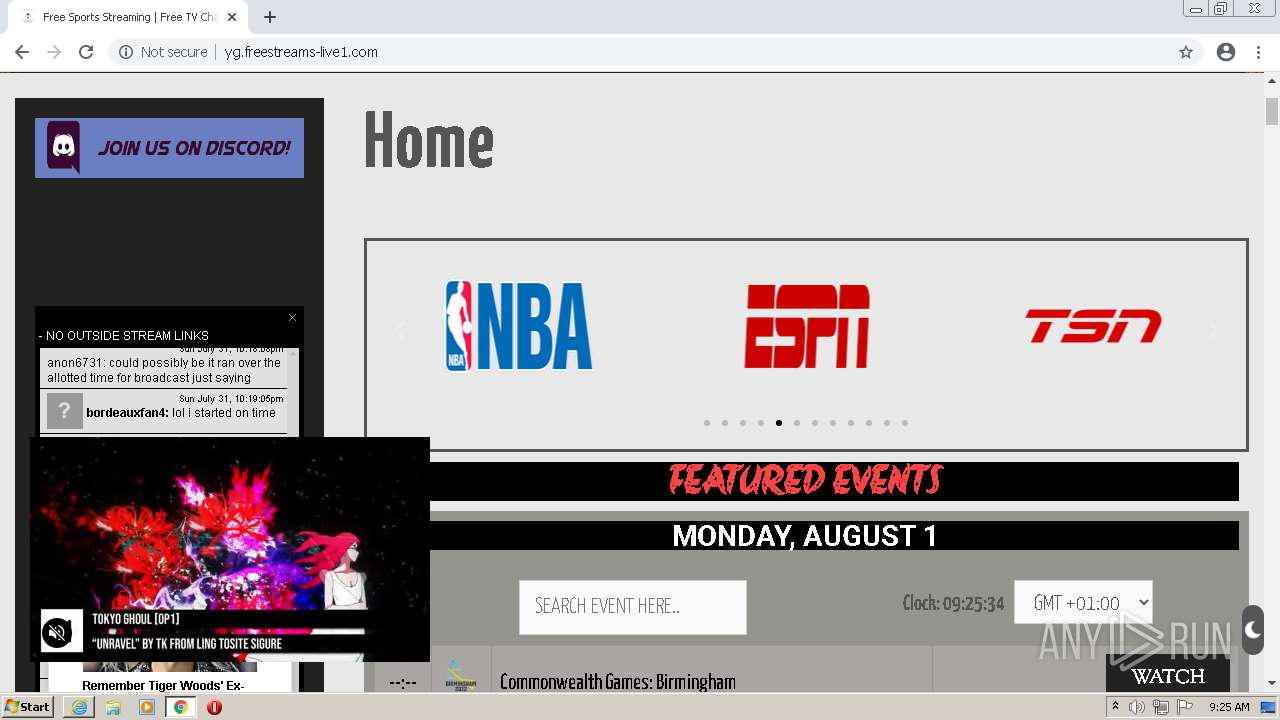Open network tray icon

[x=1160, y=707]
